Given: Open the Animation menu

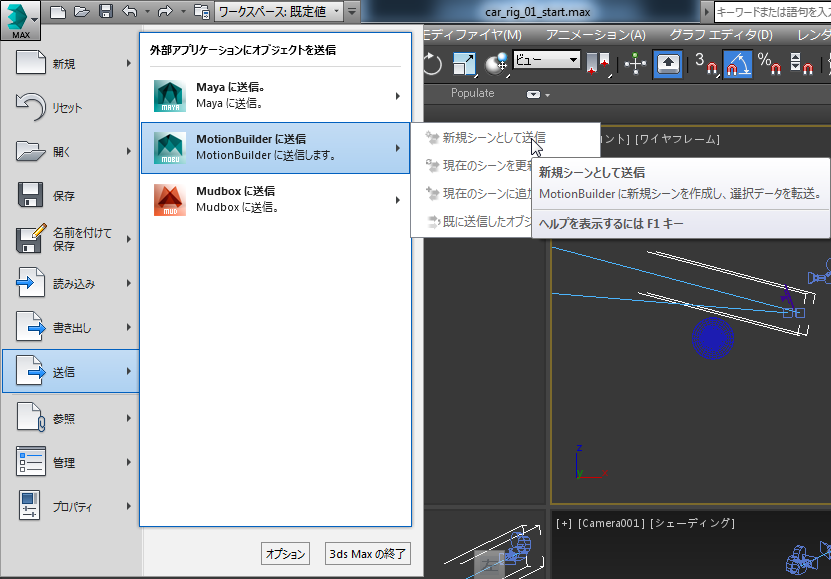Looking at the screenshot, I should (x=596, y=35).
